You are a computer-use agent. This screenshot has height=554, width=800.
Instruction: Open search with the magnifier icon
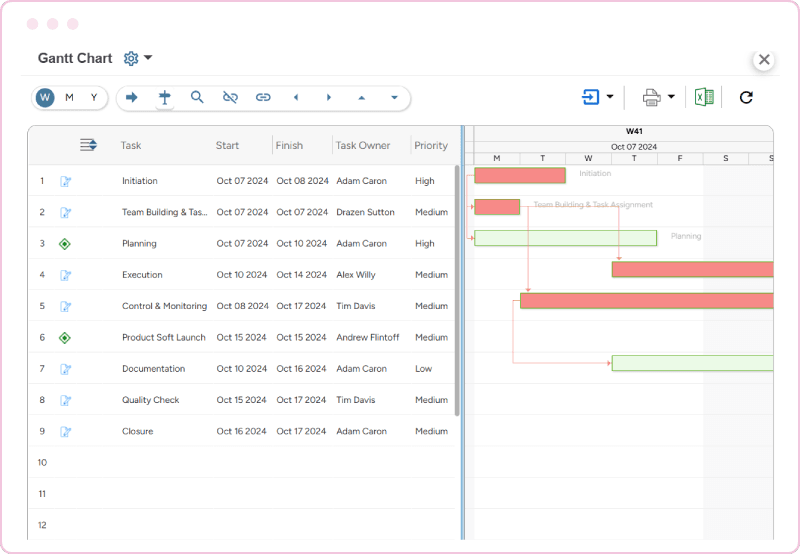point(197,97)
